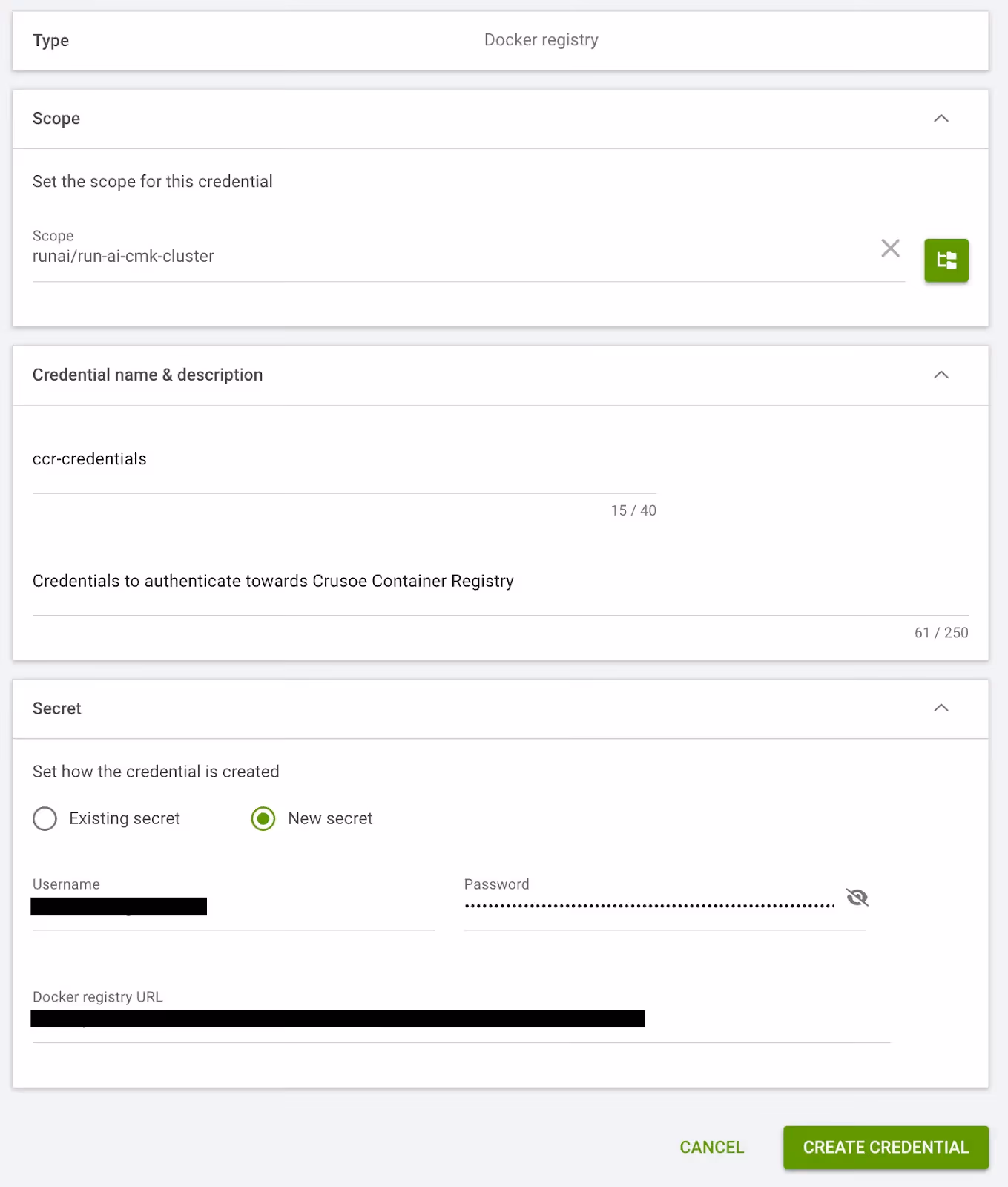Click the CREATE CREDENTIAL button
1008x1187 pixels.
[886, 1148]
